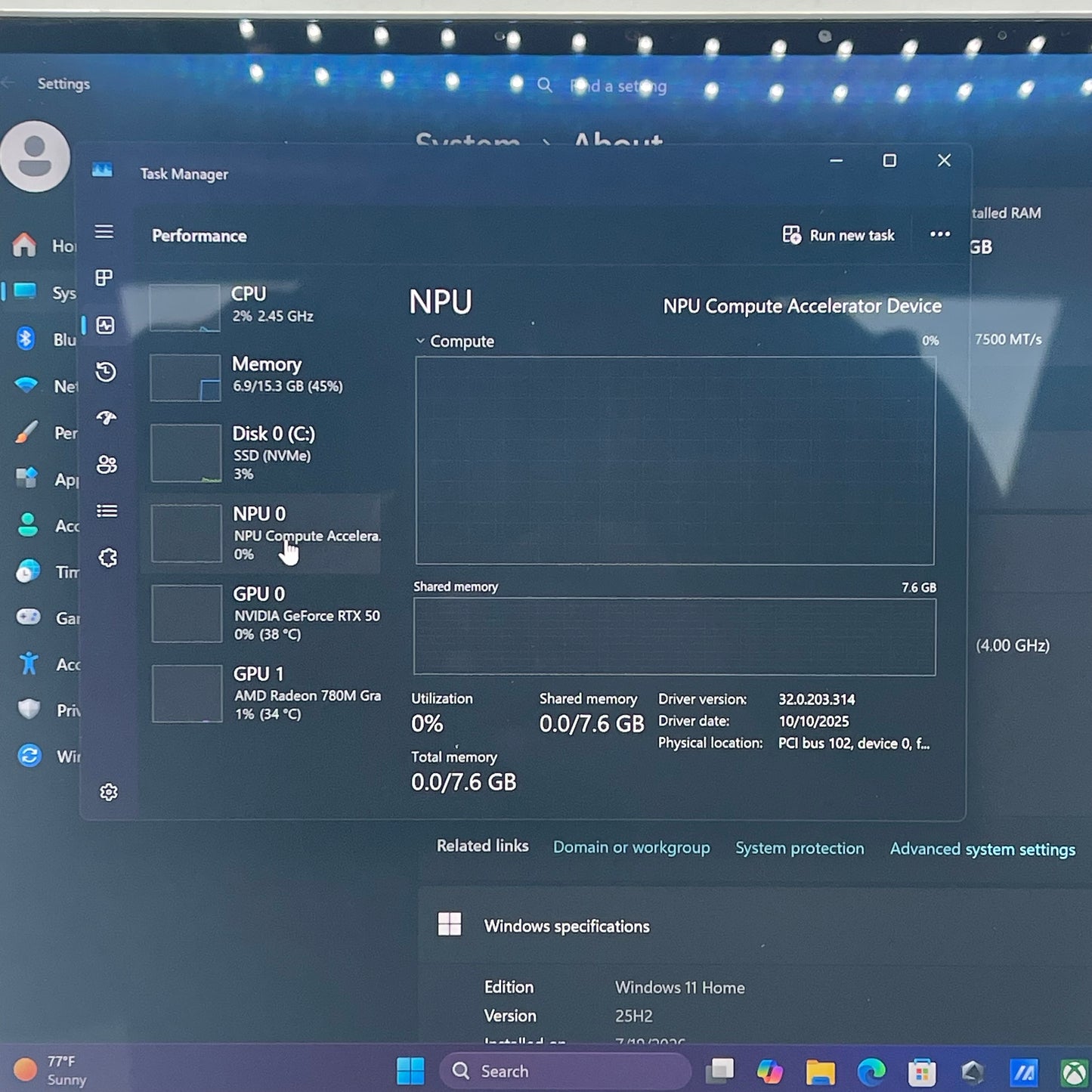Open the Compute graph selector dropdown
The height and width of the screenshot is (1092, 1092).
click(x=455, y=342)
